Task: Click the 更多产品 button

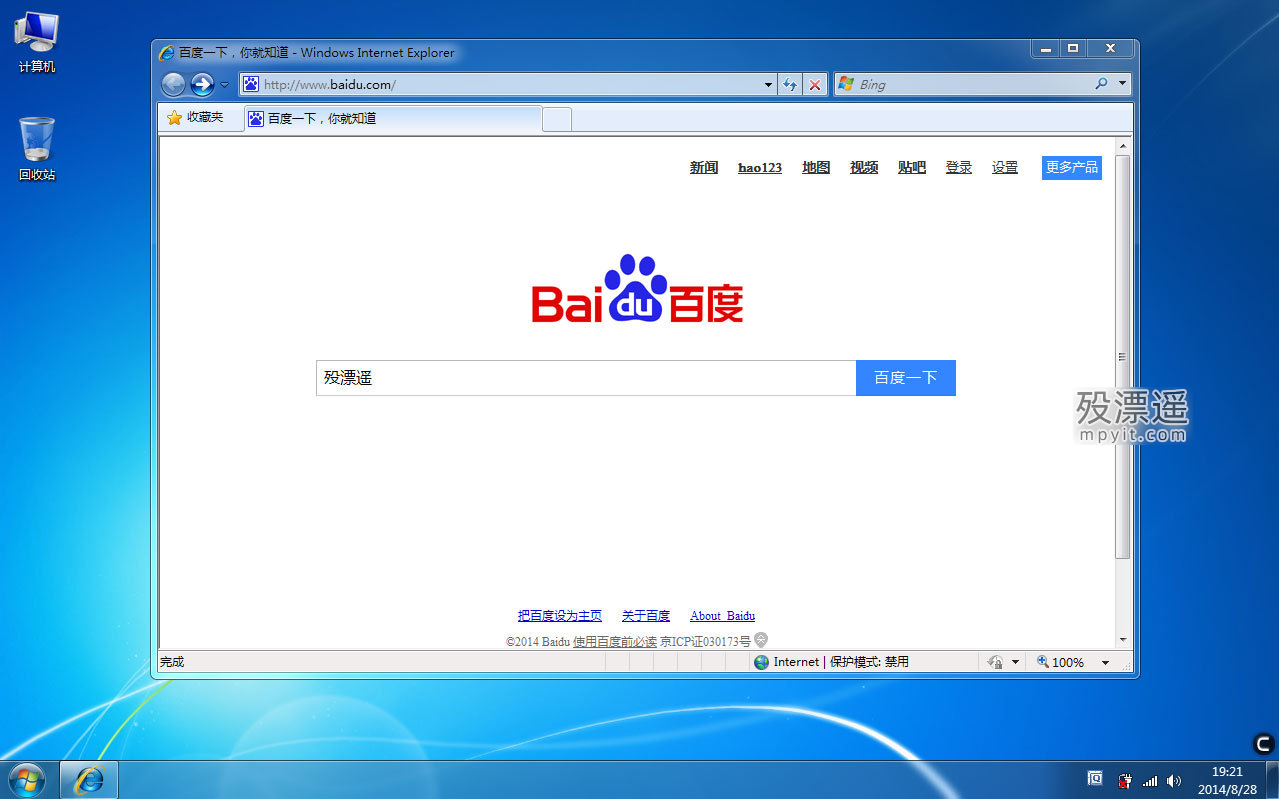Action: [1071, 168]
